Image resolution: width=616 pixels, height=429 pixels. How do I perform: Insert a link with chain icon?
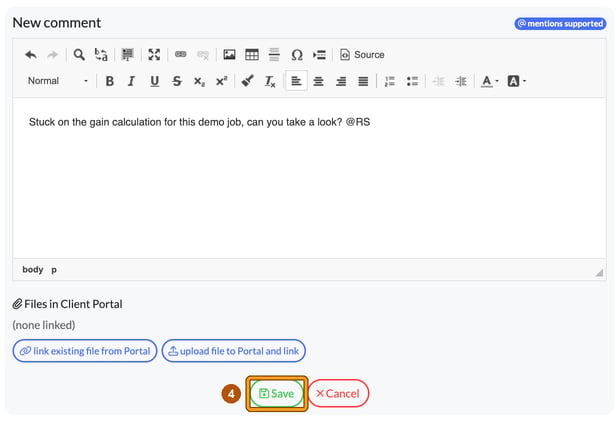pyautogui.click(x=181, y=54)
